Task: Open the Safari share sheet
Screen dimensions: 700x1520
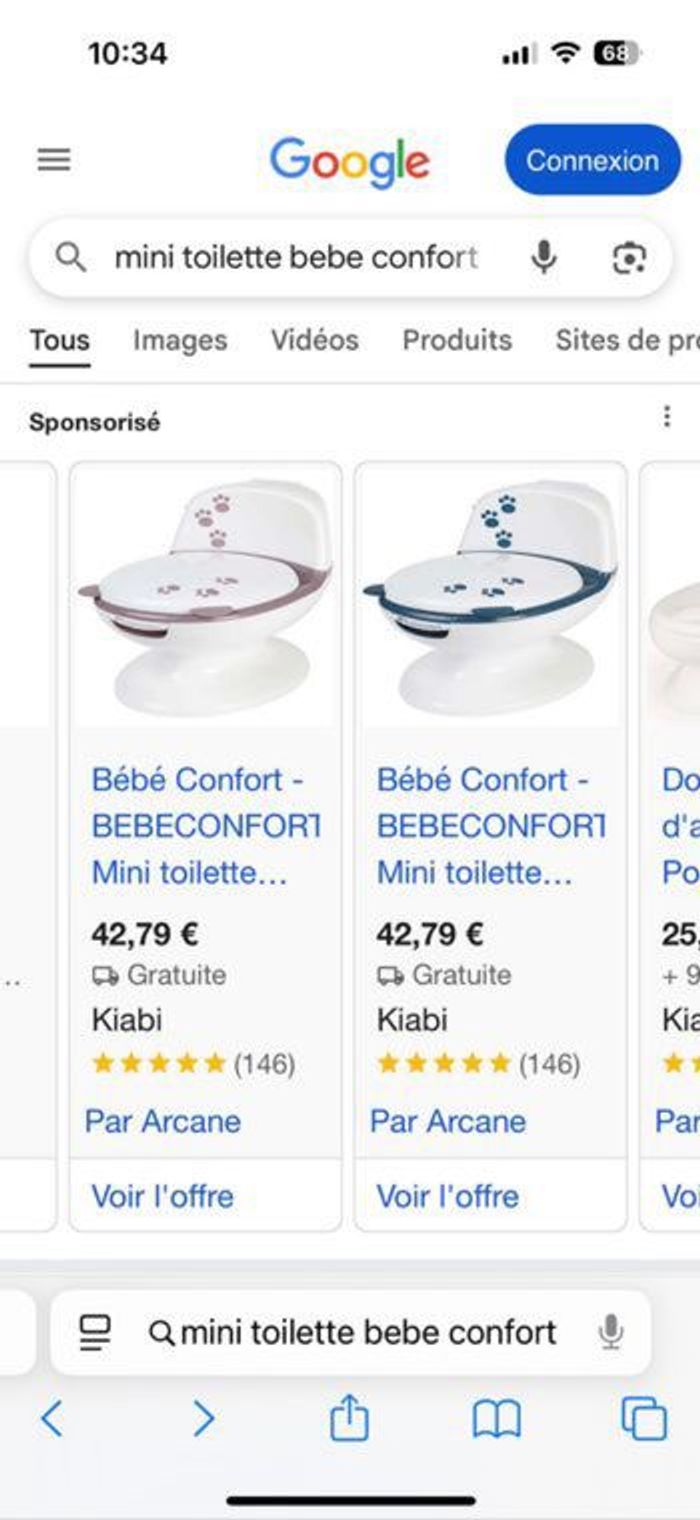Action: (349, 1418)
